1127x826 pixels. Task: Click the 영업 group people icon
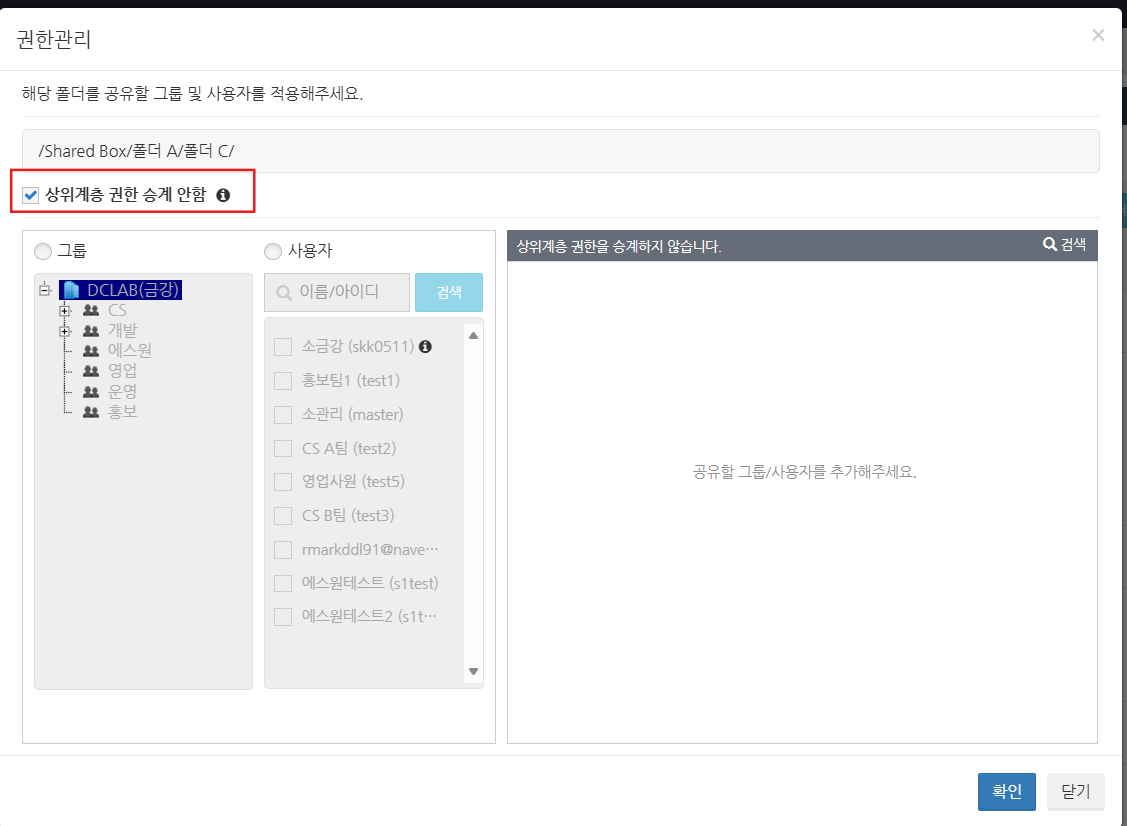coord(91,371)
